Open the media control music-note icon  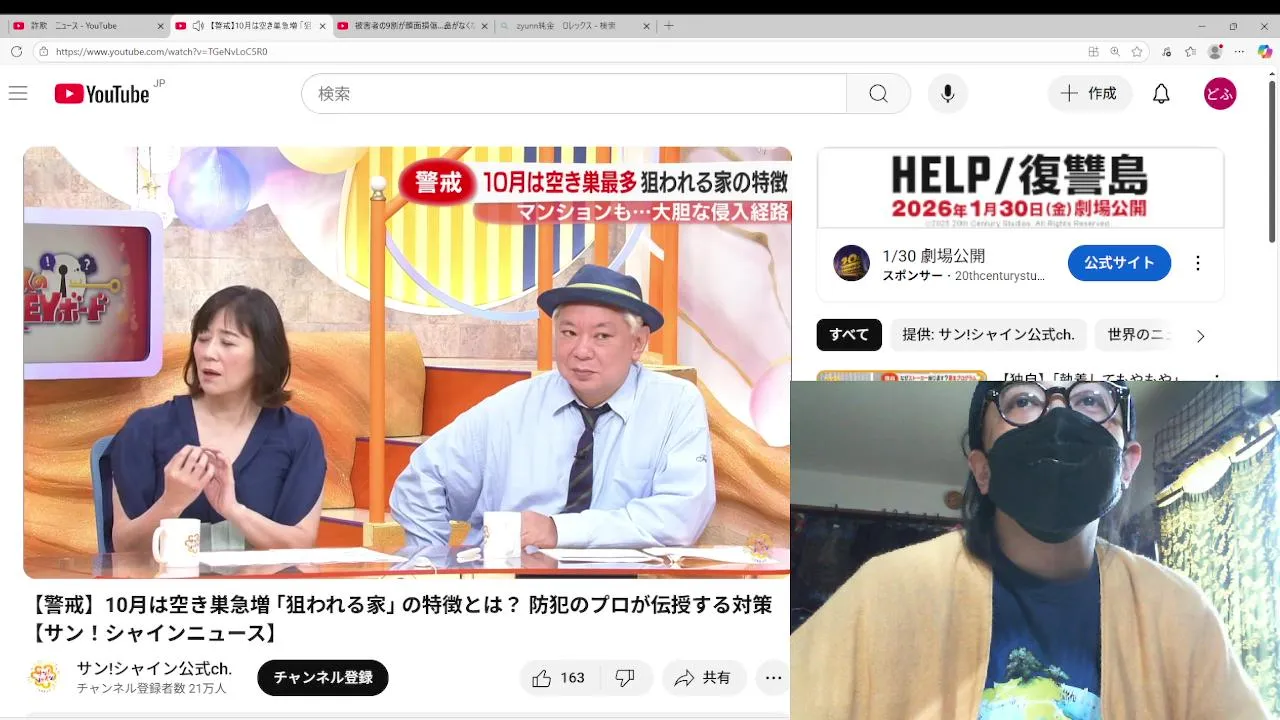click(1167, 51)
